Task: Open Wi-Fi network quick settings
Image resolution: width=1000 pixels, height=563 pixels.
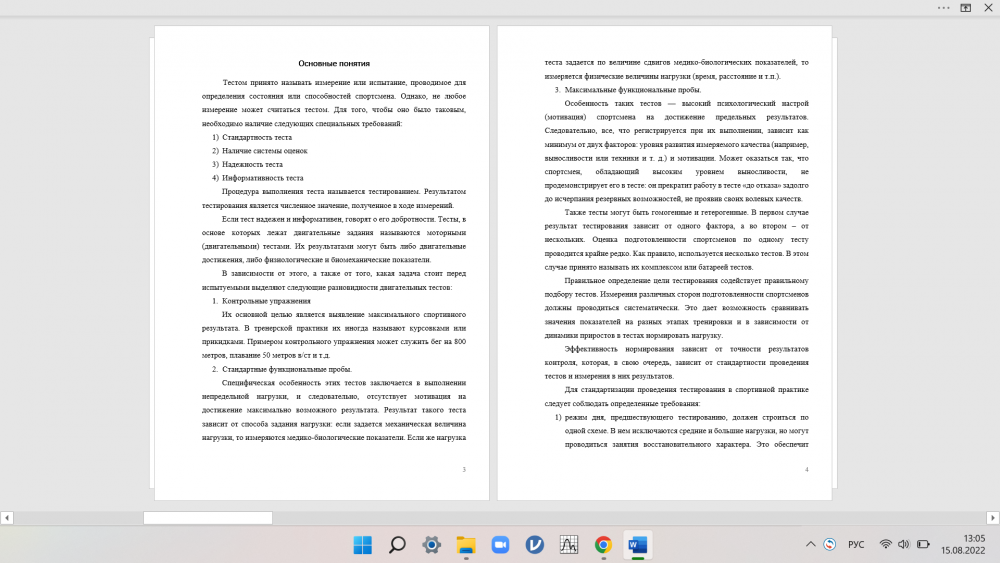Action: click(x=886, y=544)
